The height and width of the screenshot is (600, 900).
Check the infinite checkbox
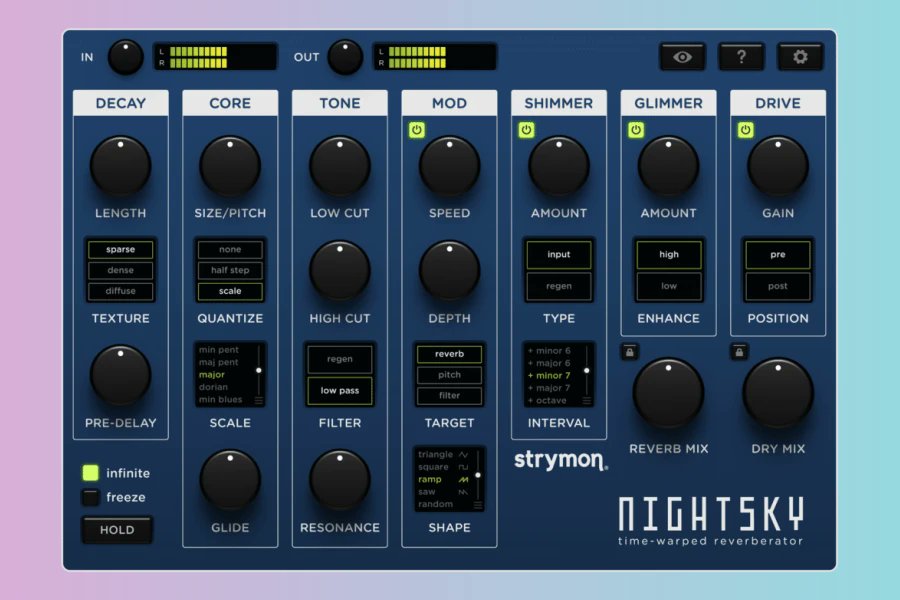[93, 472]
